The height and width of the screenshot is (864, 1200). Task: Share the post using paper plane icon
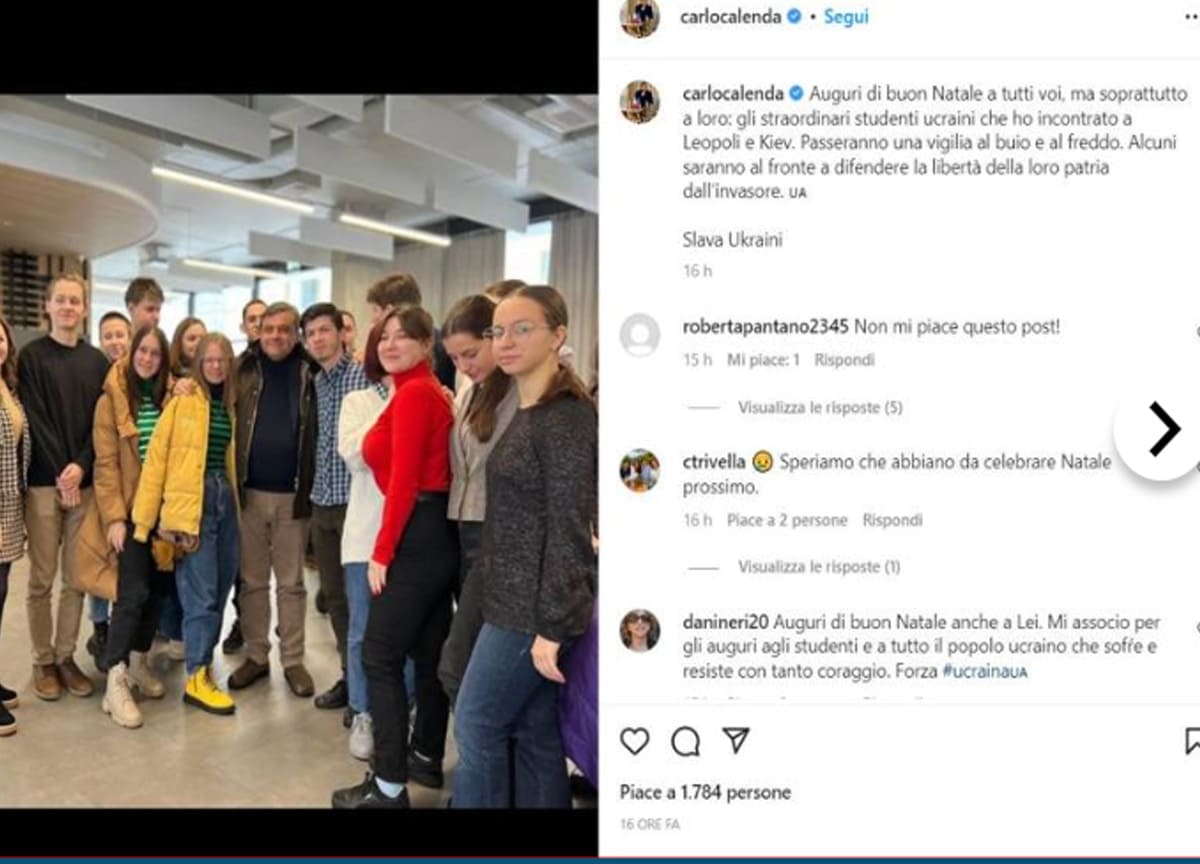[x=736, y=740]
